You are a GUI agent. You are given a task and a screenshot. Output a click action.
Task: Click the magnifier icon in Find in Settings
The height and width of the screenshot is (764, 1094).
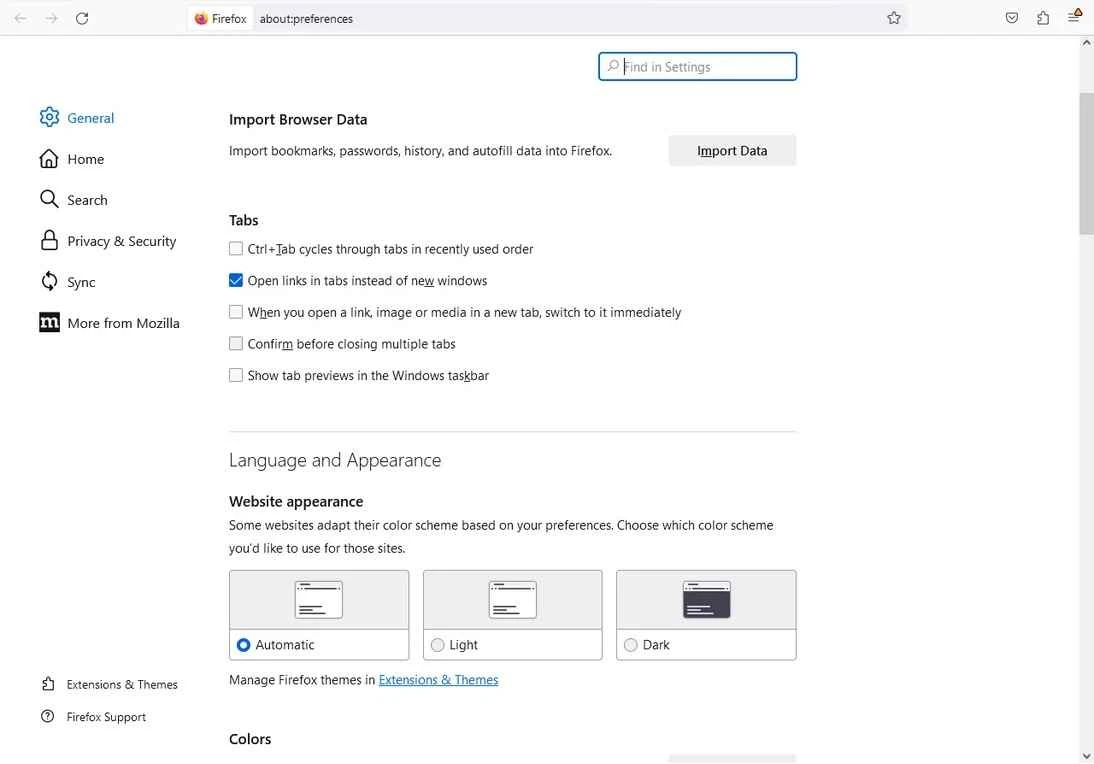[613, 66]
